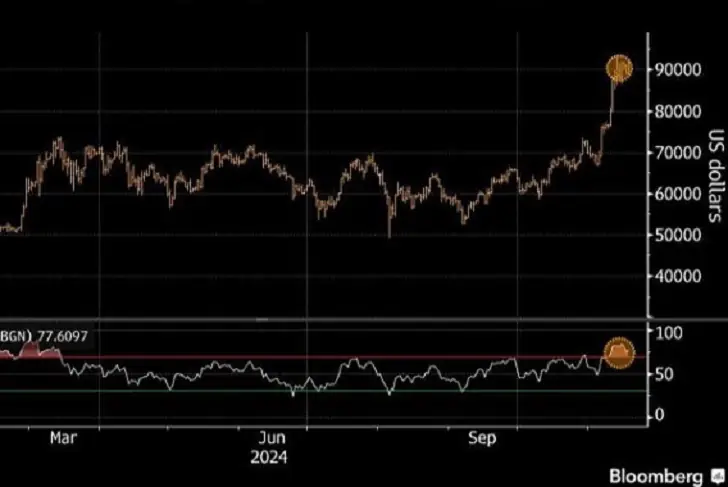The height and width of the screenshot is (487, 728).
Task: Click the 60000 price axis label
Action: 678,194
